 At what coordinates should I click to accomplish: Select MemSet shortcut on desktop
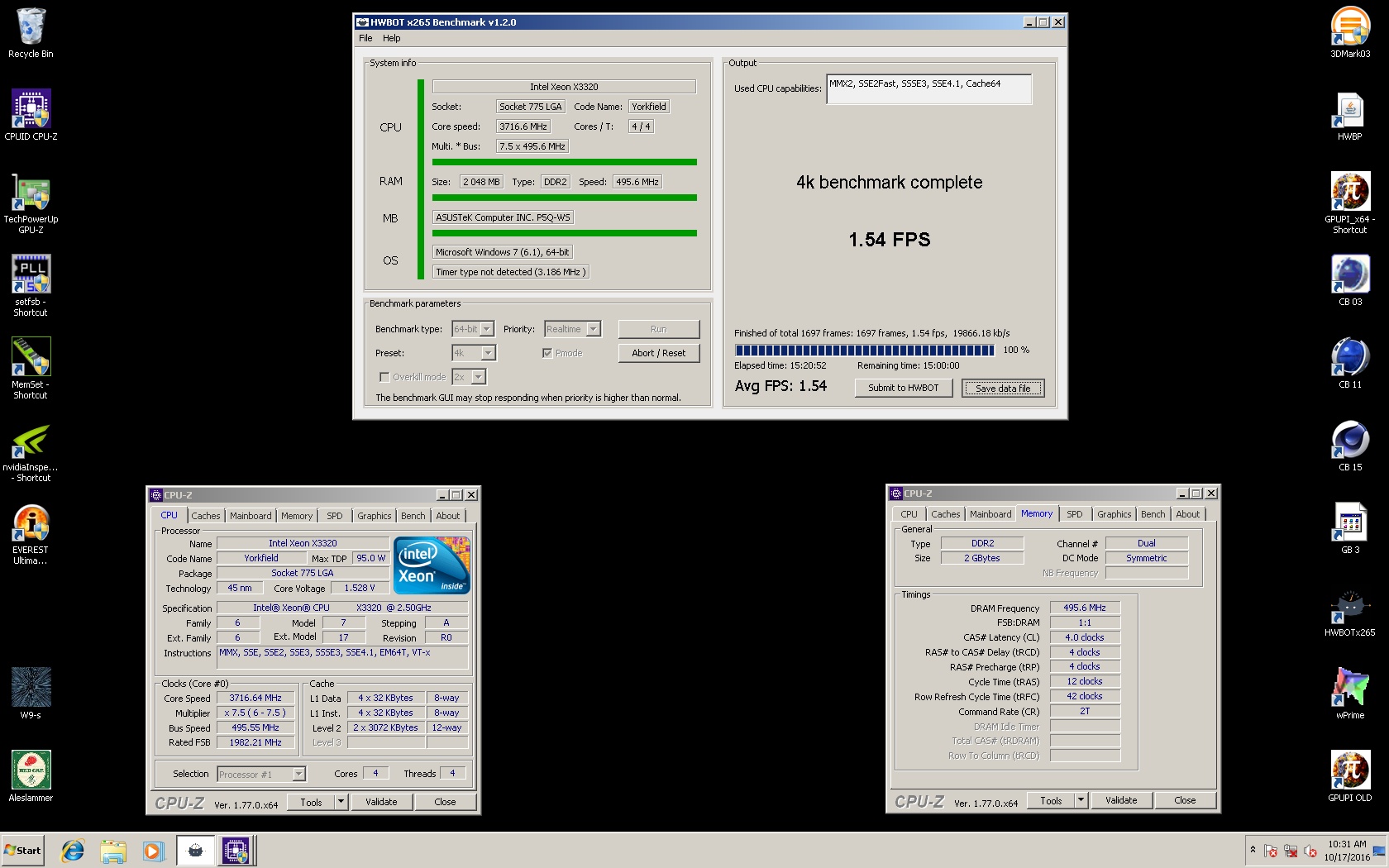[x=31, y=369]
